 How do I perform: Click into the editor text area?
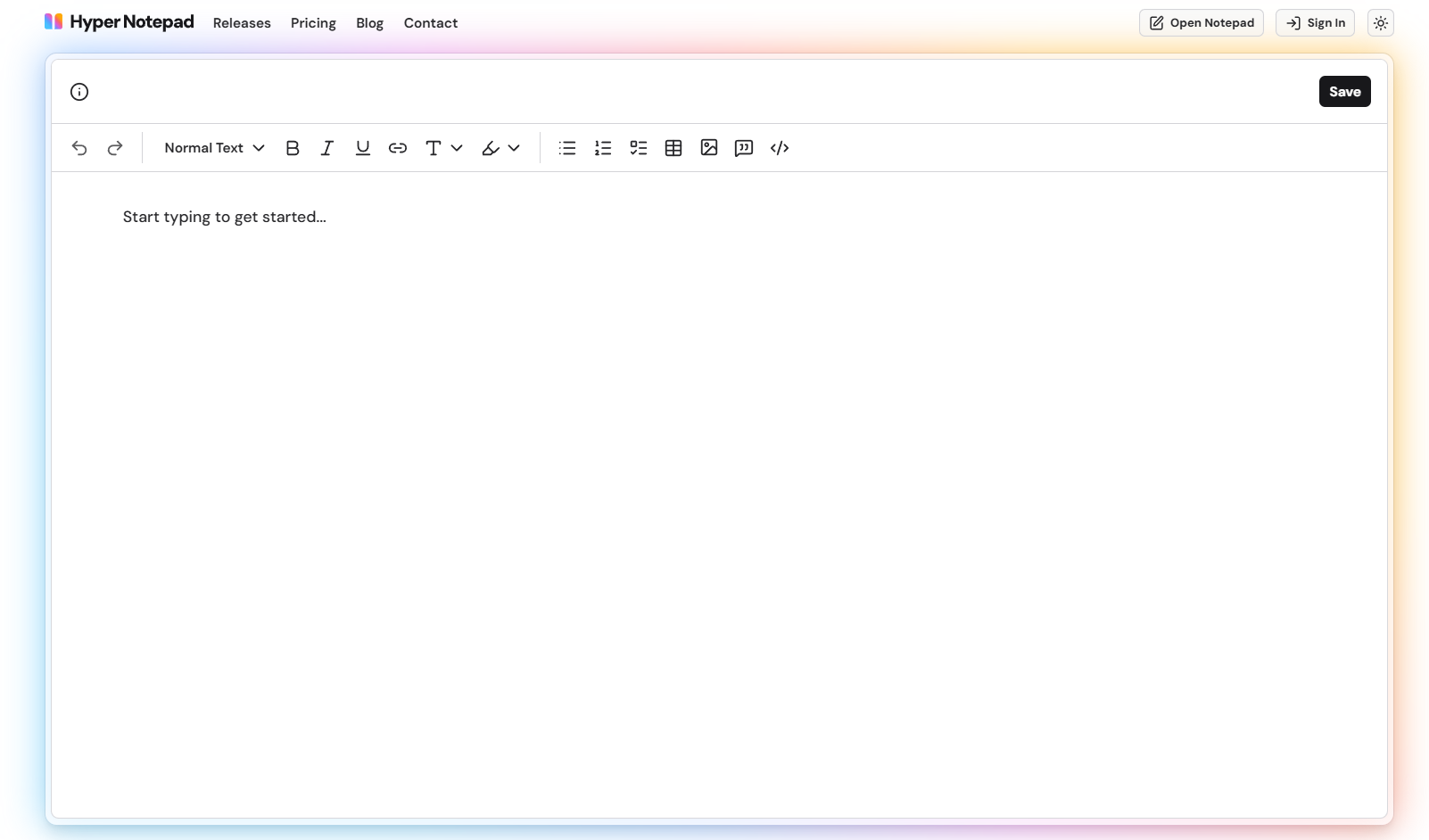[719, 494]
